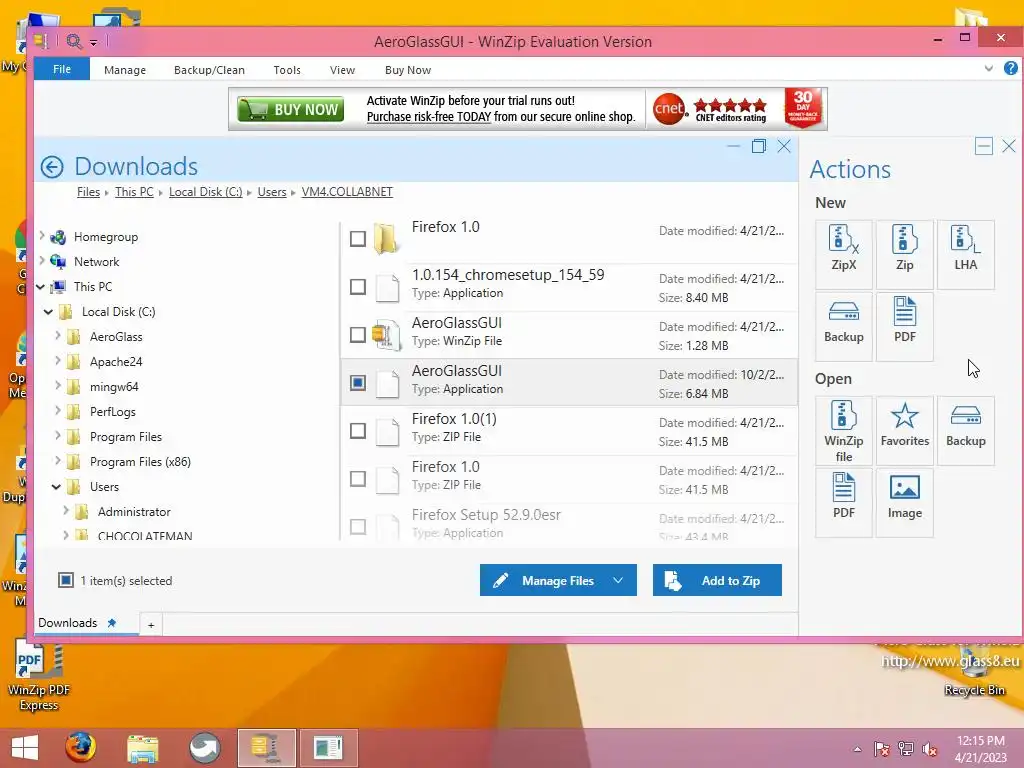
Task: Click the WinZip app icon in title bar
Action: coord(41,41)
